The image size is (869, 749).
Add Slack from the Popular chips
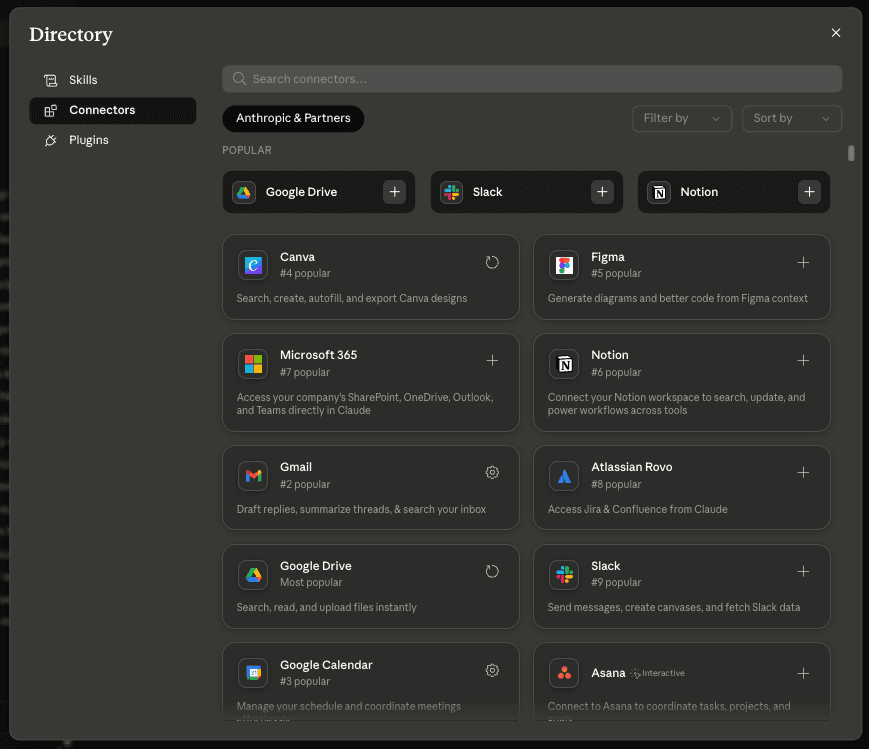tap(602, 192)
